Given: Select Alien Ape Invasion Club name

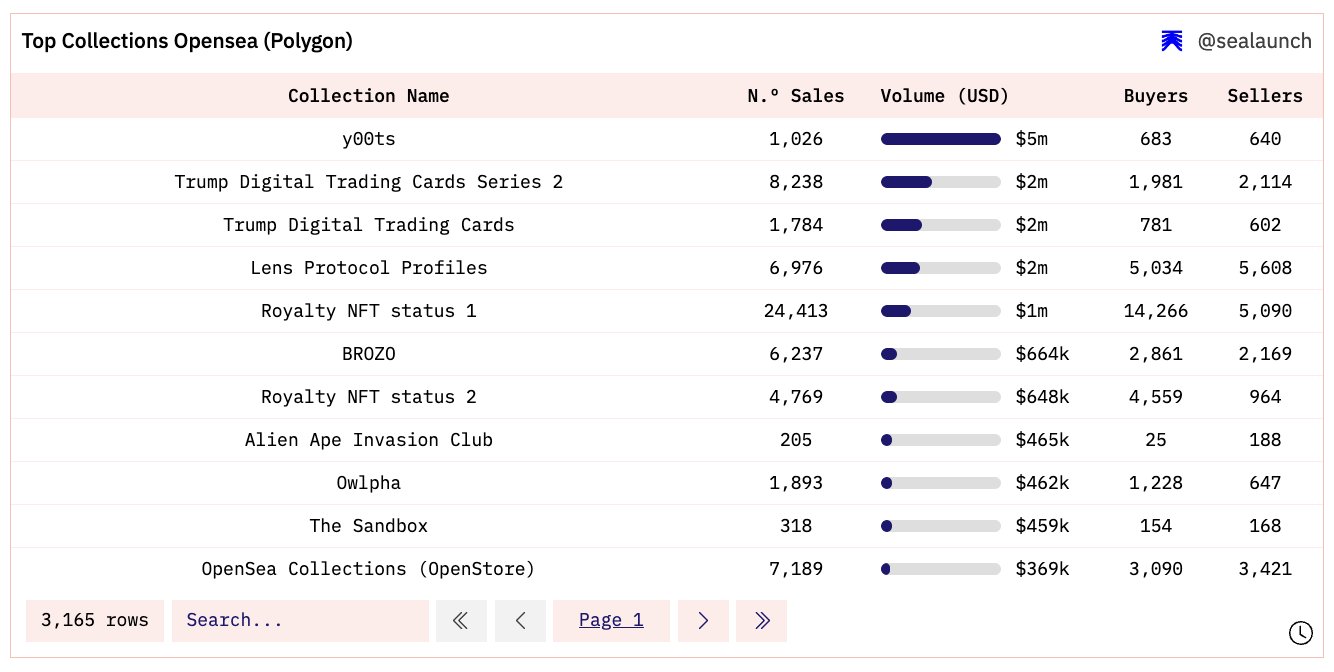Looking at the screenshot, I should click(369, 440).
